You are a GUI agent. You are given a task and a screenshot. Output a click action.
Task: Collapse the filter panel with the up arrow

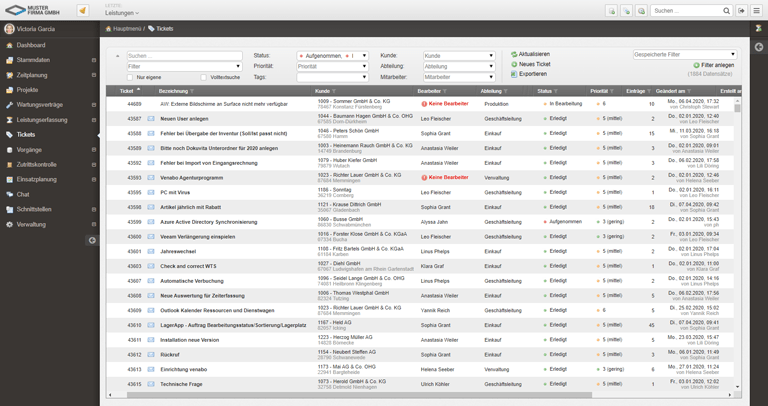pyautogui.click(x=118, y=56)
